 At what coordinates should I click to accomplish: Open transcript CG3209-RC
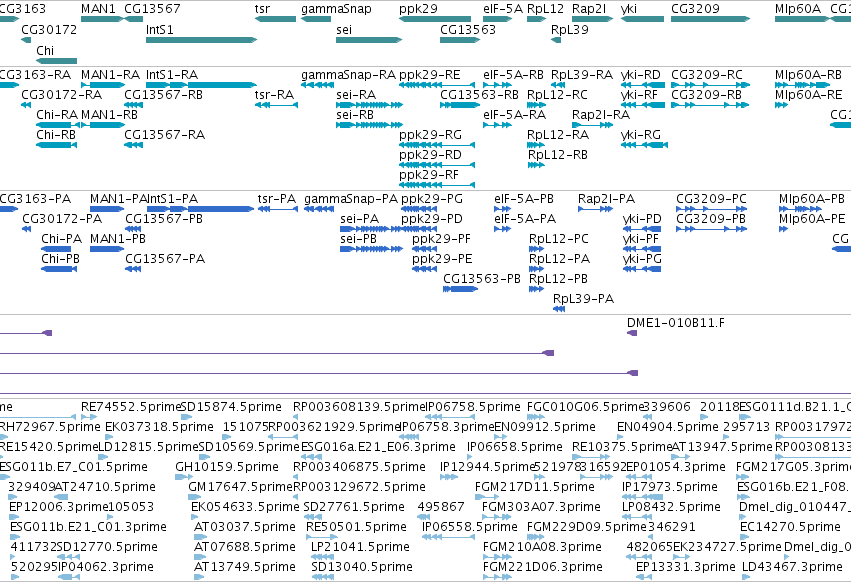click(x=707, y=74)
